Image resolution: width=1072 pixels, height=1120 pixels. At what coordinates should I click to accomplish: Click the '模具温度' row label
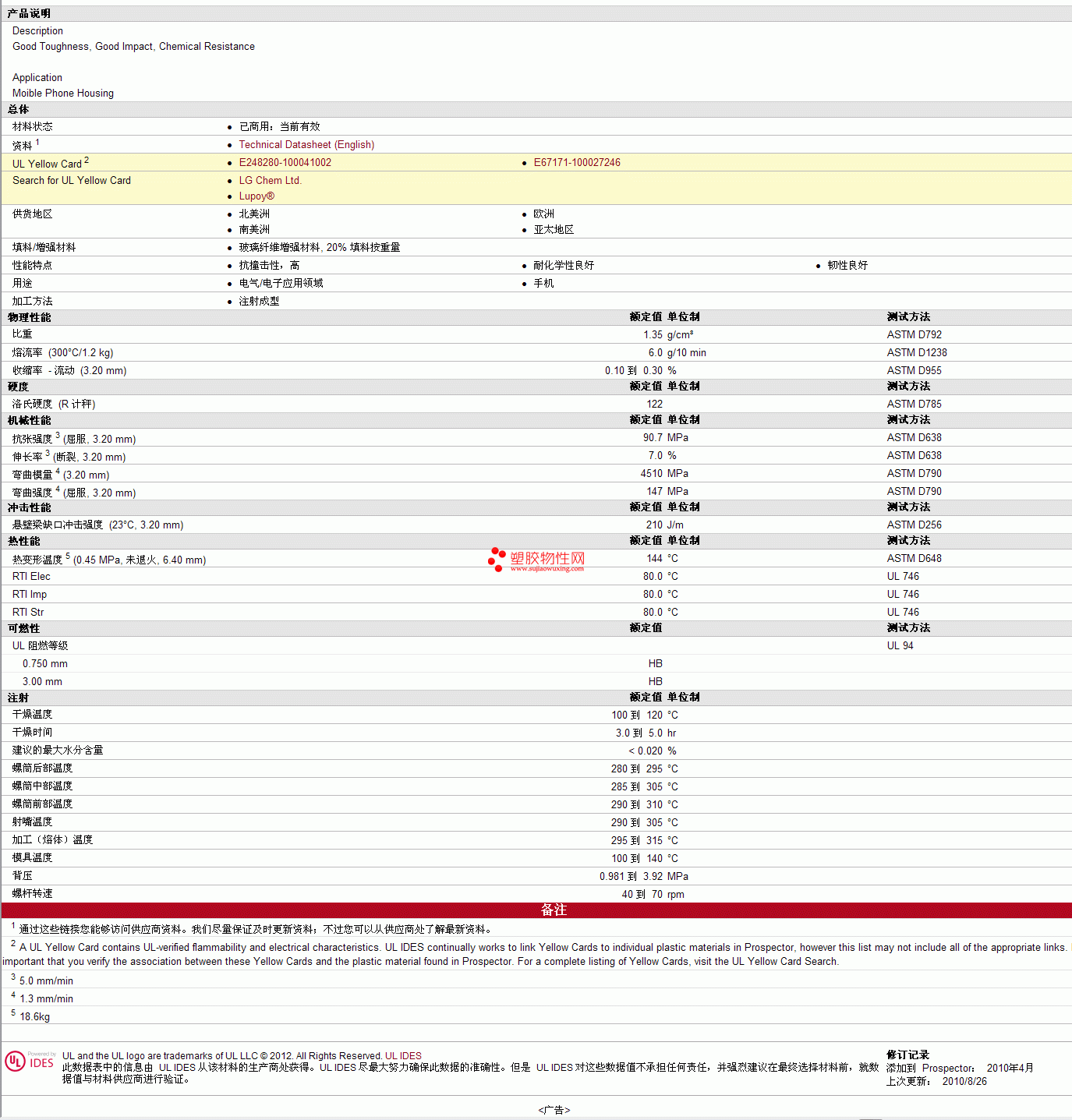click(x=33, y=858)
